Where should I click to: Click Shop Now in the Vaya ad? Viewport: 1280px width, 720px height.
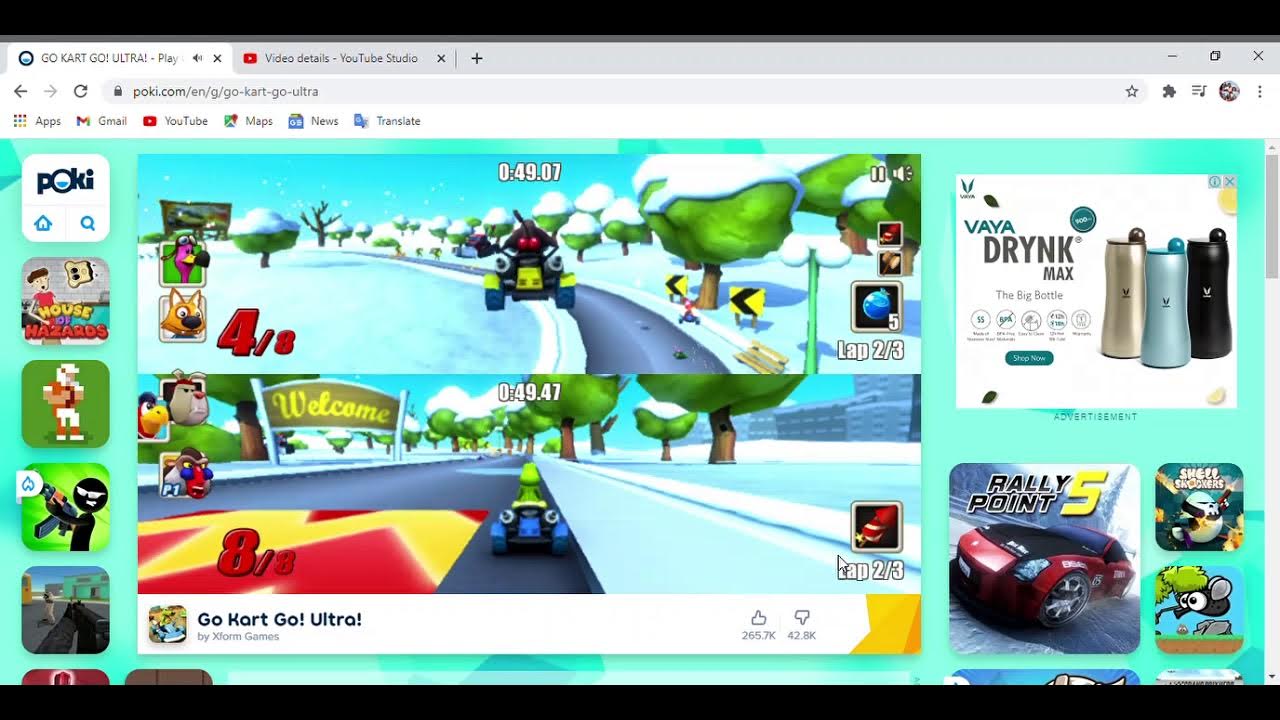pos(1029,358)
